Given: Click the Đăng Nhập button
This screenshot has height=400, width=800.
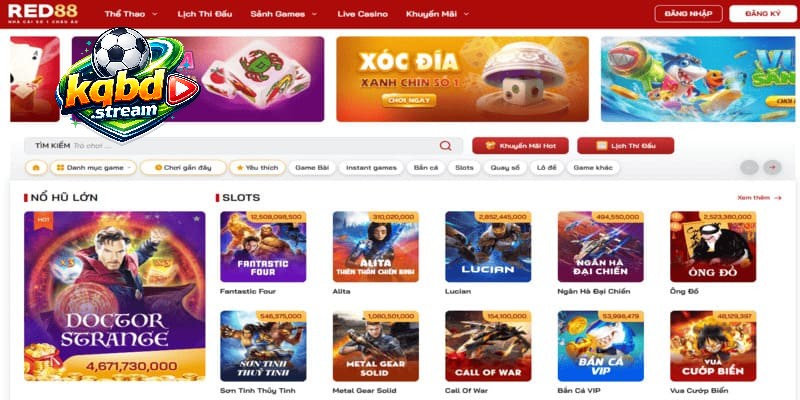Looking at the screenshot, I should click(688, 14).
